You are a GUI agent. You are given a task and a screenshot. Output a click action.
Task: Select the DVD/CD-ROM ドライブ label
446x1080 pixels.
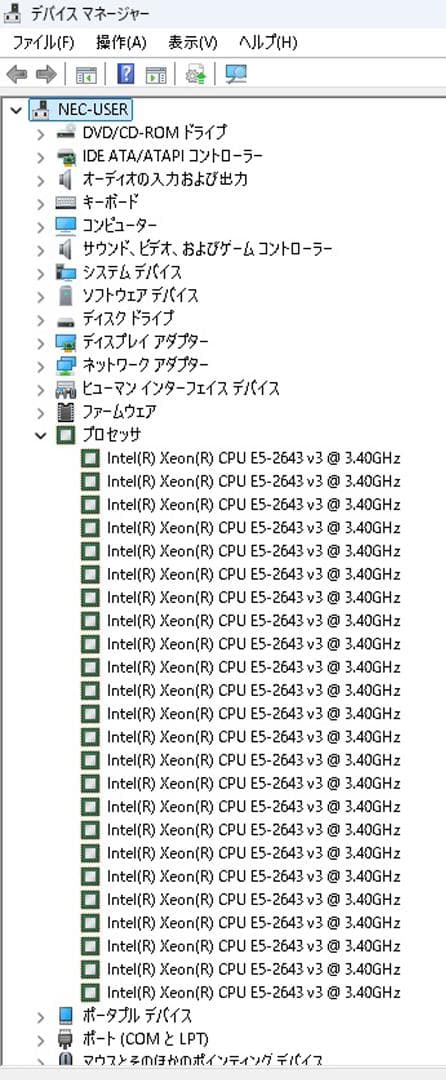click(x=155, y=132)
